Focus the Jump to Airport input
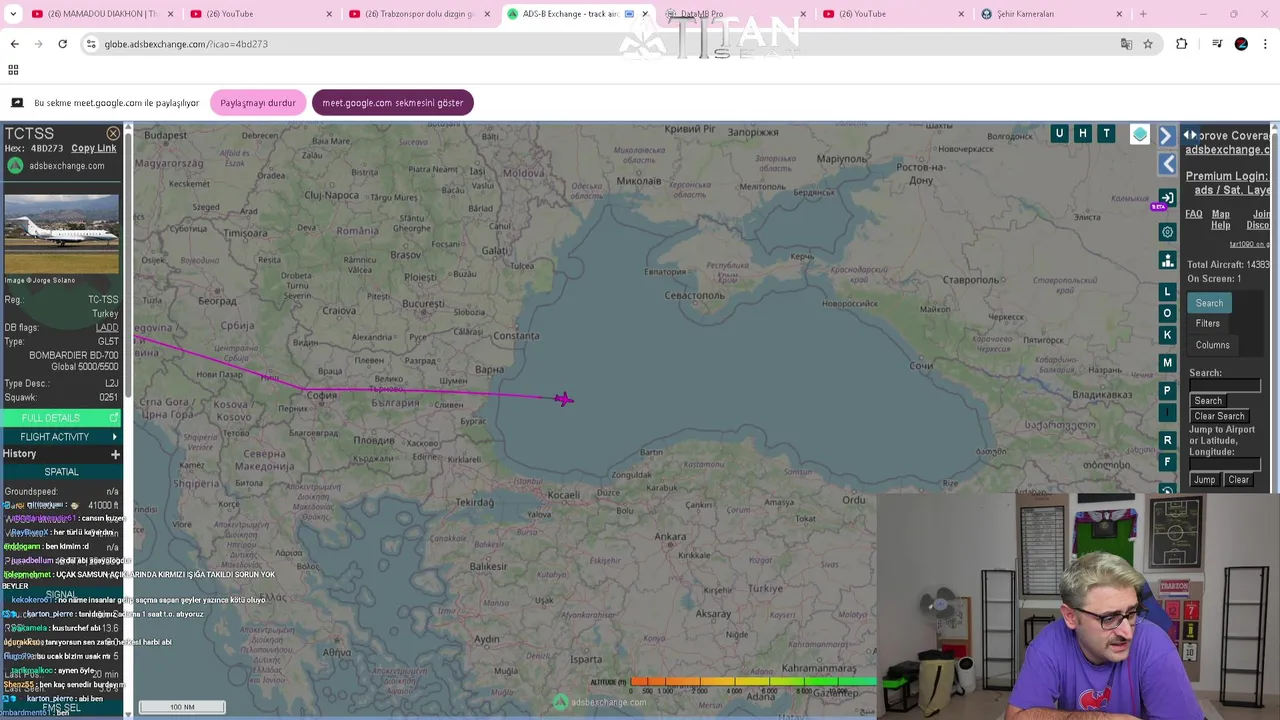This screenshot has width=1280, height=720. (1225, 465)
